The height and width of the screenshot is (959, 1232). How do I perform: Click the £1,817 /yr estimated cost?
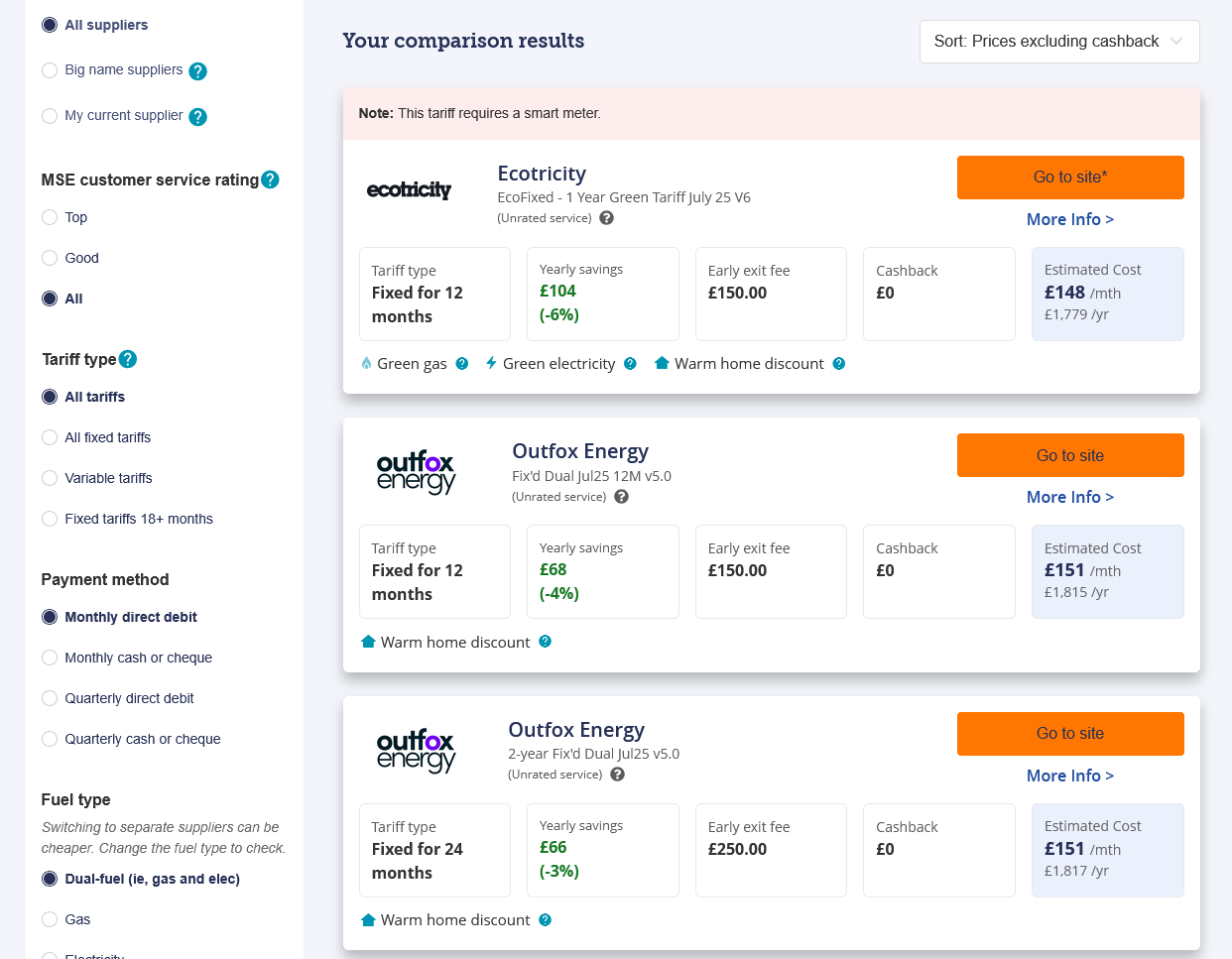click(x=1076, y=871)
